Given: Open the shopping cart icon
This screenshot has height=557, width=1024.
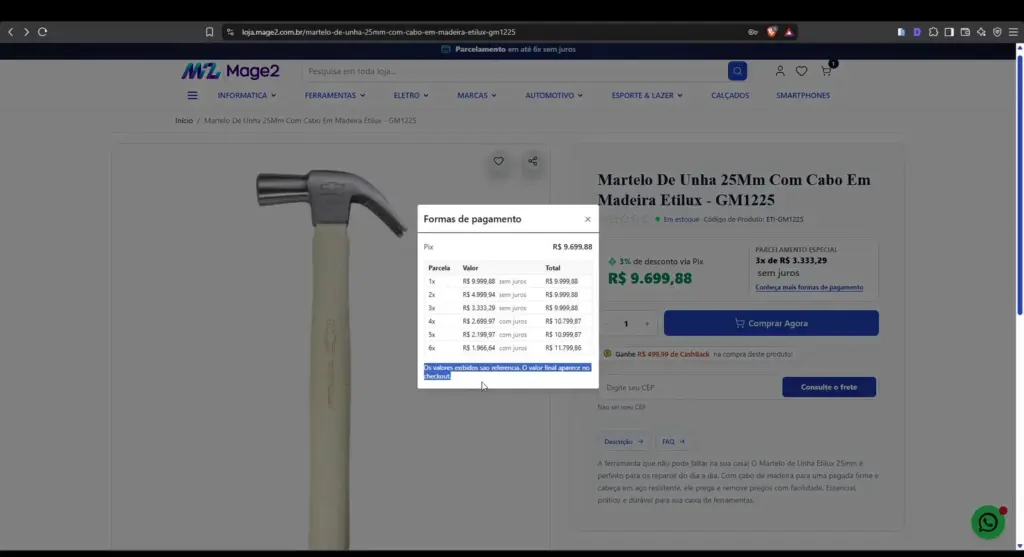Looking at the screenshot, I should (x=826, y=71).
